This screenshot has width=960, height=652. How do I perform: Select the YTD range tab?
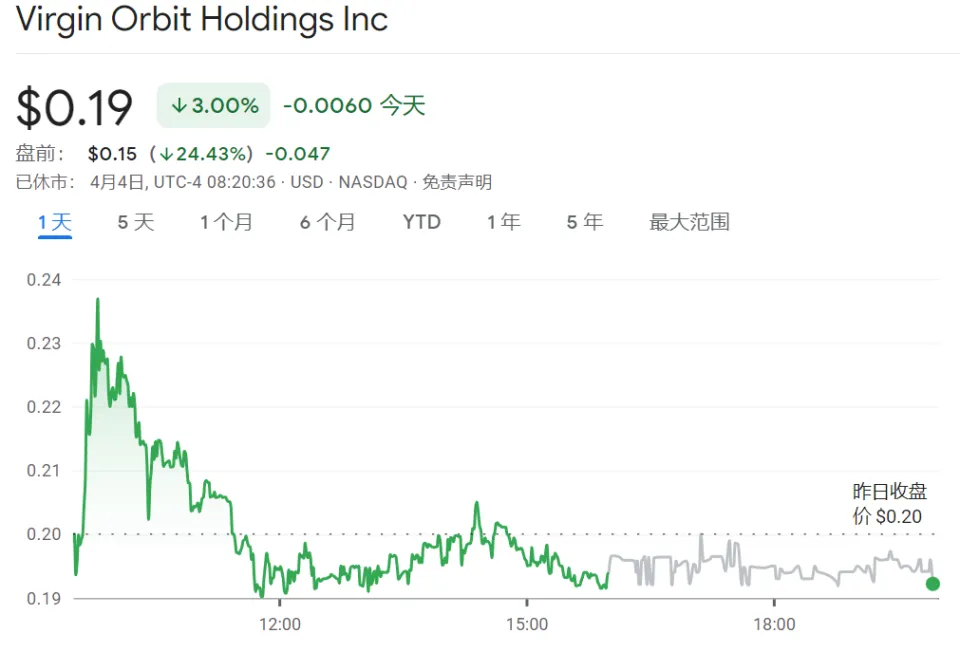pos(422,222)
